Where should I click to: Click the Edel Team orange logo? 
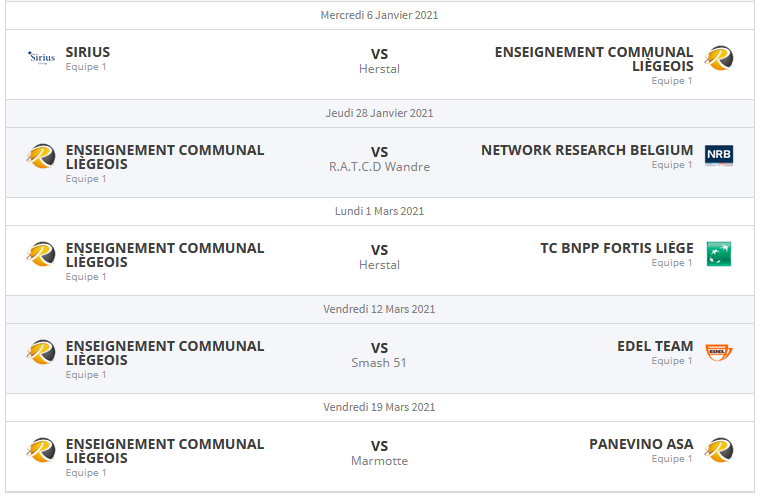[x=719, y=352]
